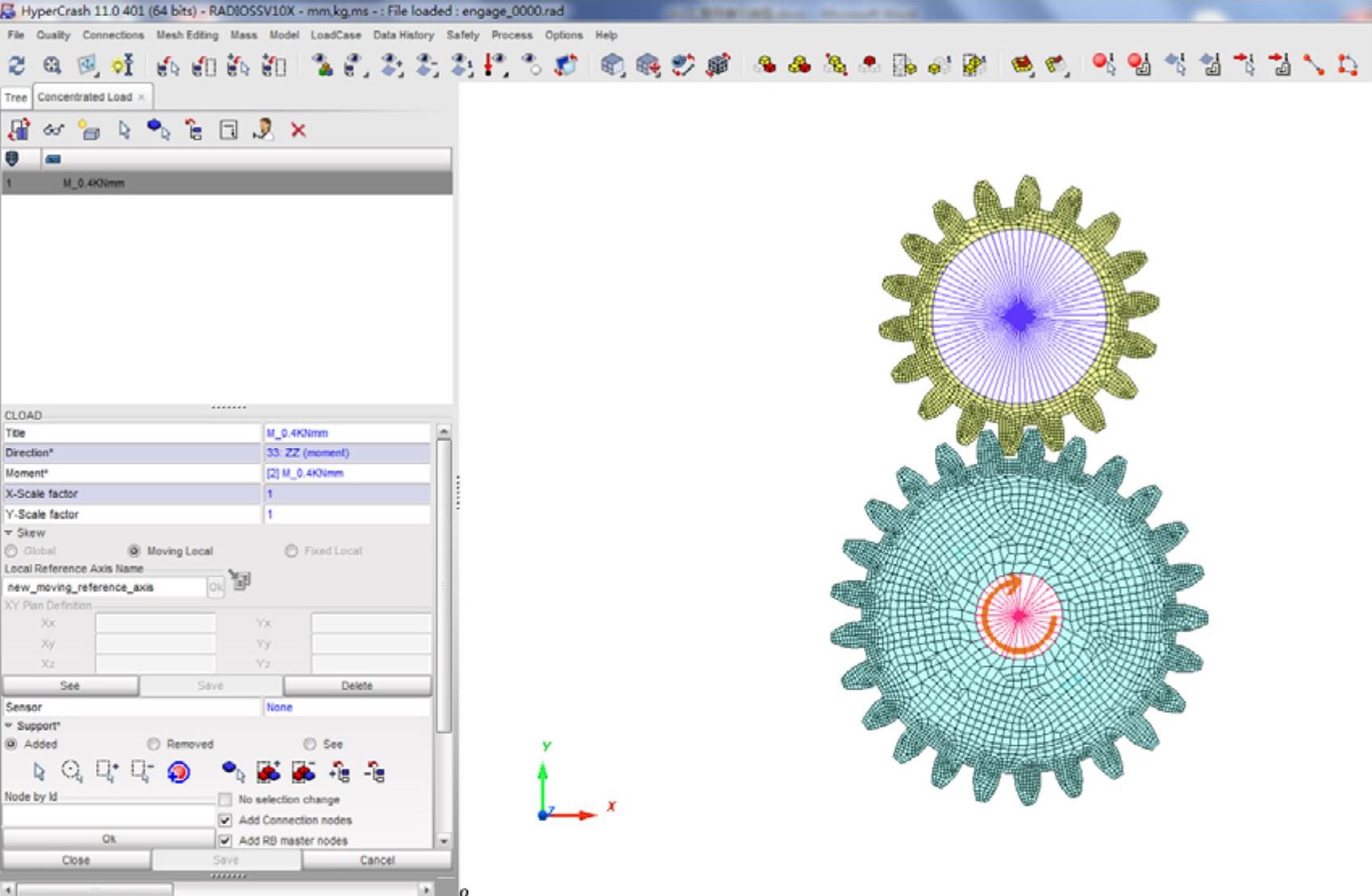Collapse the Skew section
Image resolution: width=1372 pixels, height=896 pixels.
tap(9, 533)
